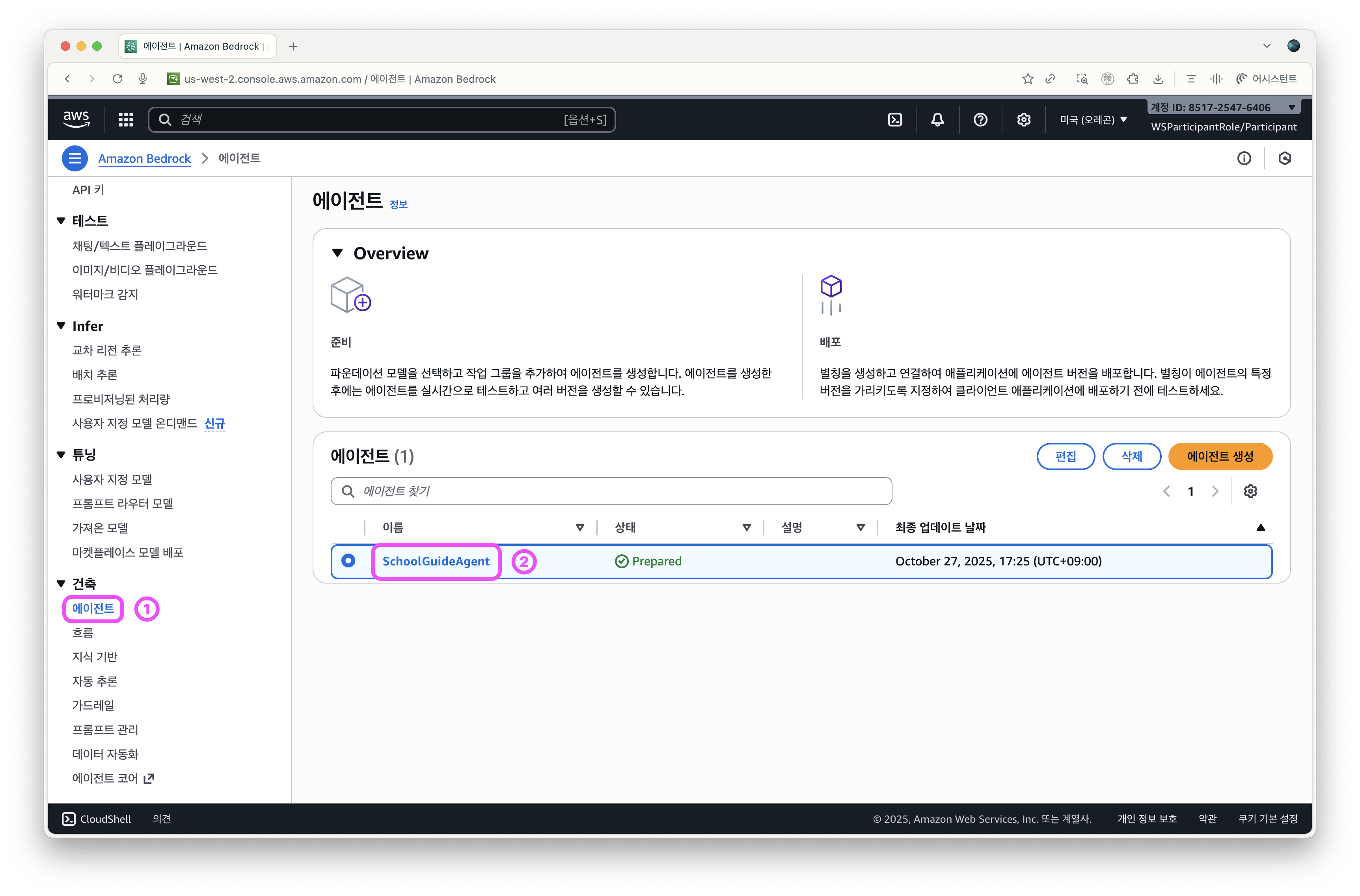Sort agents by the 설명 column arrow

pyautogui.click(x=861, y=528)
